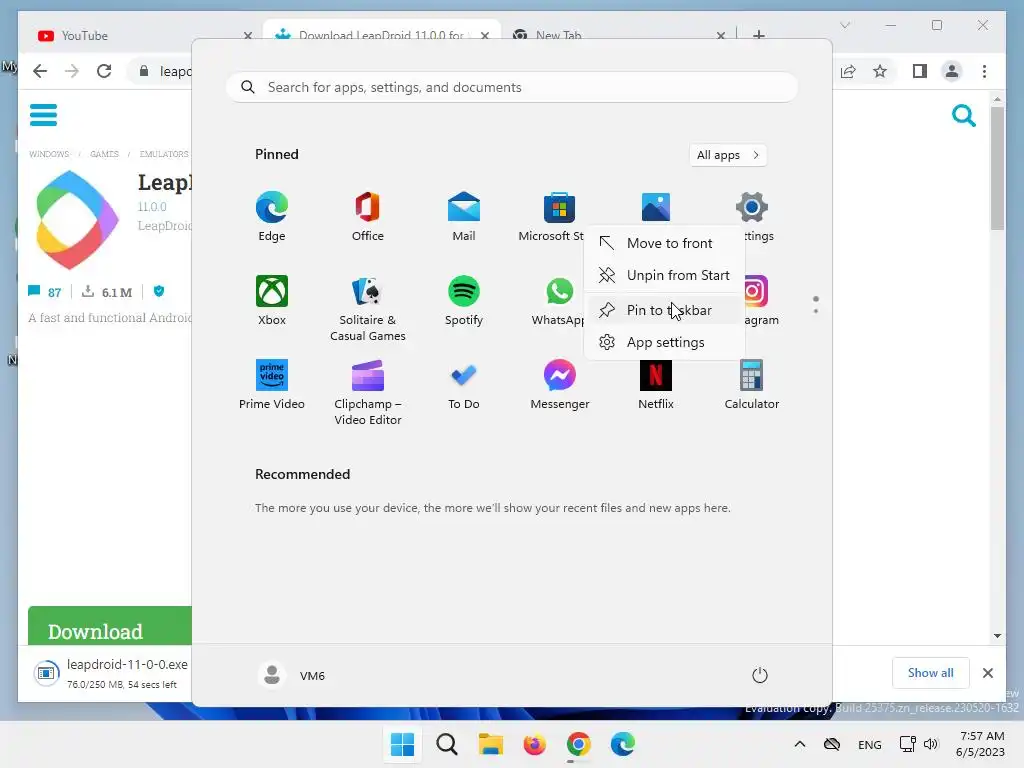Select Move to front in context menu
The image size is (1024, 768).
665,243
